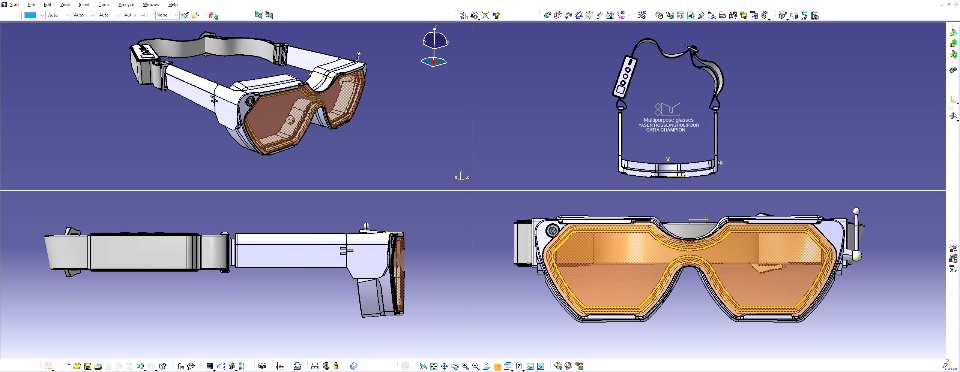The height and width of the screenshot is (372, 960).
Task: Click the 3D compass in viewport
Action: (x=434, y=46)
